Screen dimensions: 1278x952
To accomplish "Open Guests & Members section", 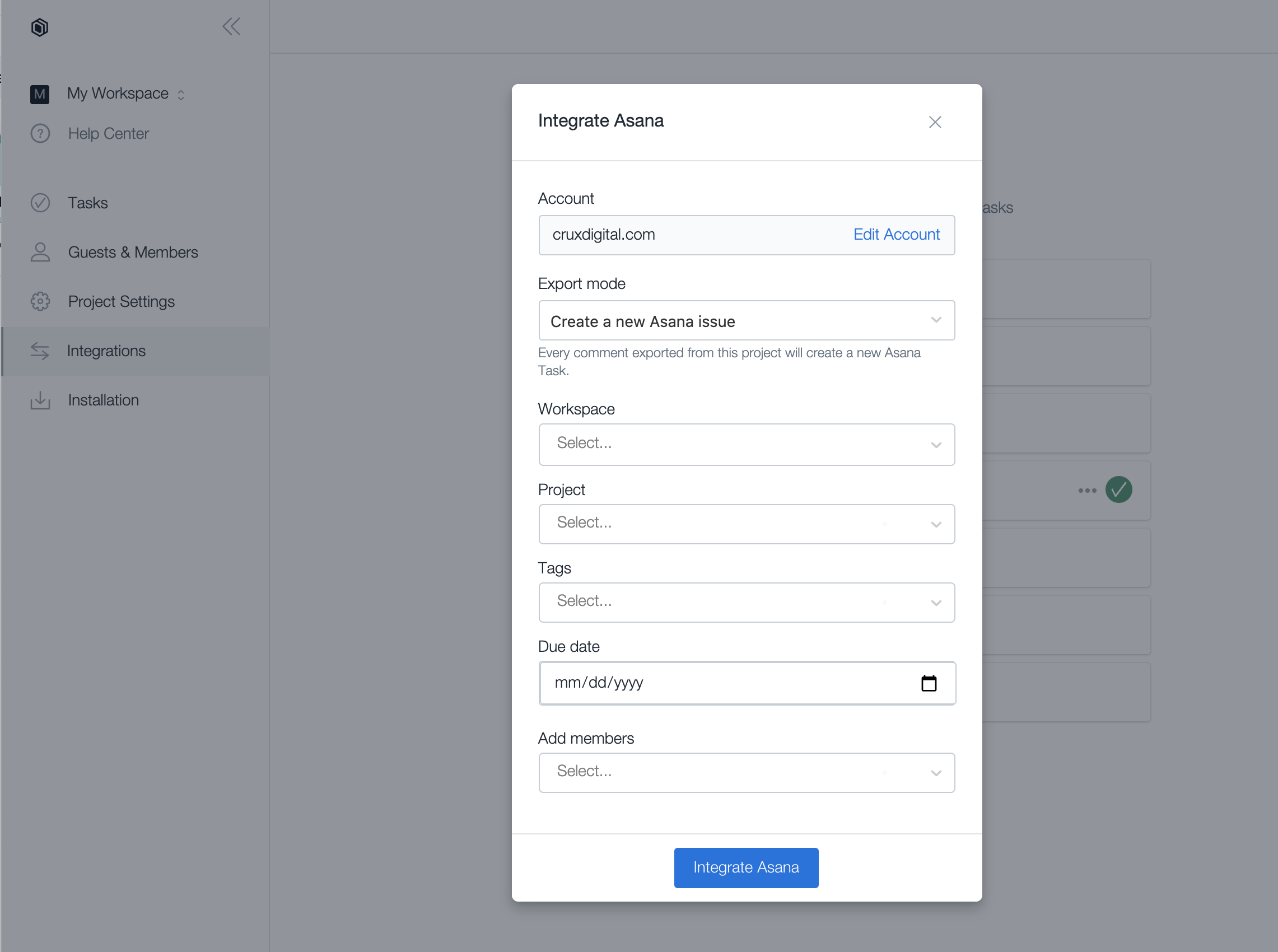I will pyautogui.click(x=133, y=253).
